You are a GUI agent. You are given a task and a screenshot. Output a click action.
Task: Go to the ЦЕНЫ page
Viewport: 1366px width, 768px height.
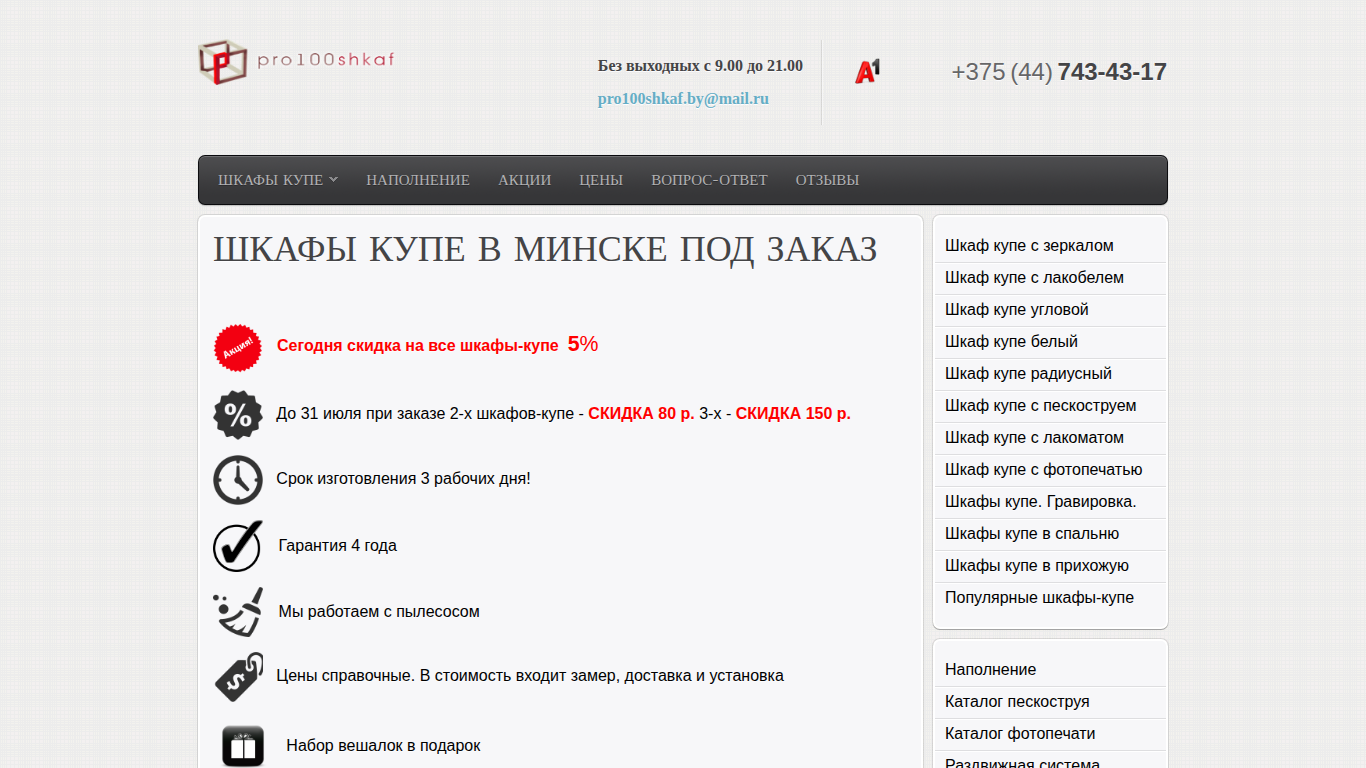click(x=601, y=180)
